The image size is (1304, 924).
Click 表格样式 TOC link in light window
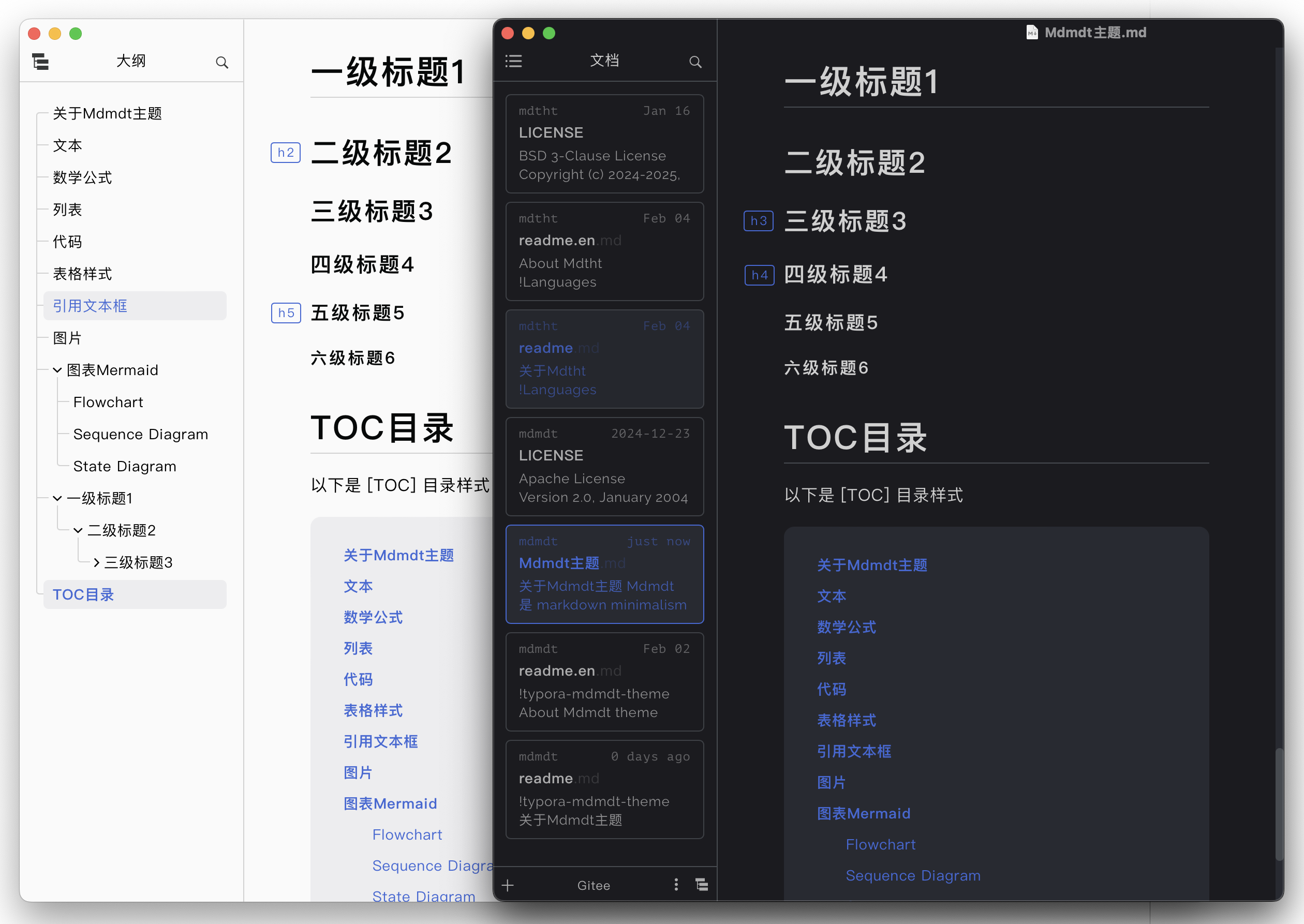click(373, 711)
